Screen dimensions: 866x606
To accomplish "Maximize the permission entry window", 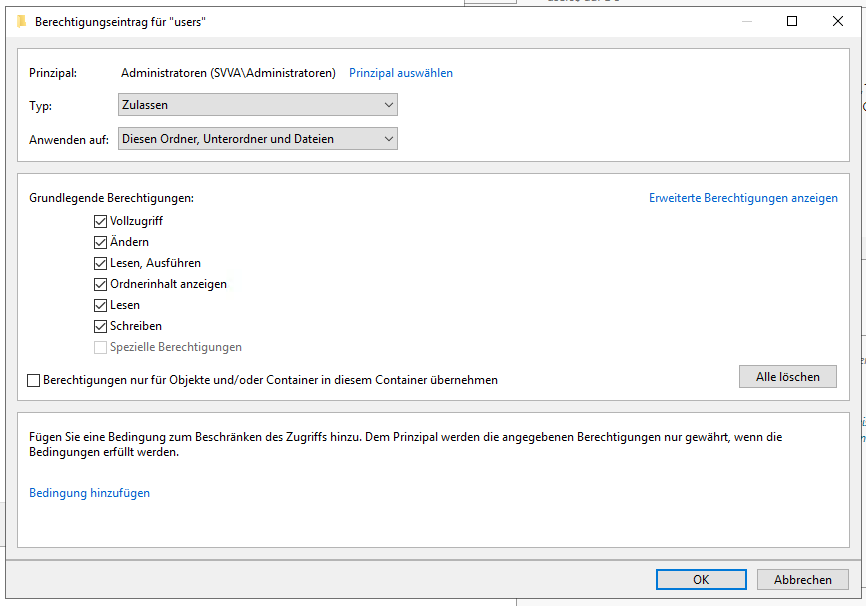I will tap(792, 21).
